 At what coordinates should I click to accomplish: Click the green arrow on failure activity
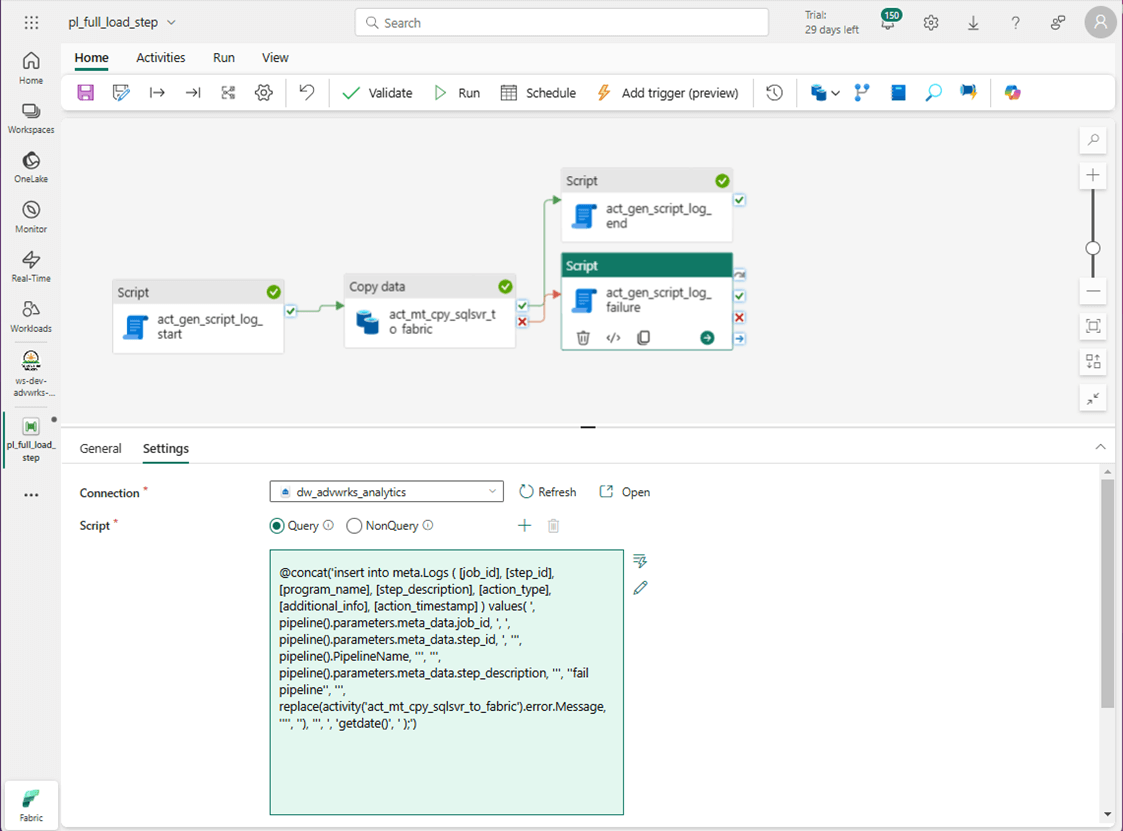tap(707, 337)
